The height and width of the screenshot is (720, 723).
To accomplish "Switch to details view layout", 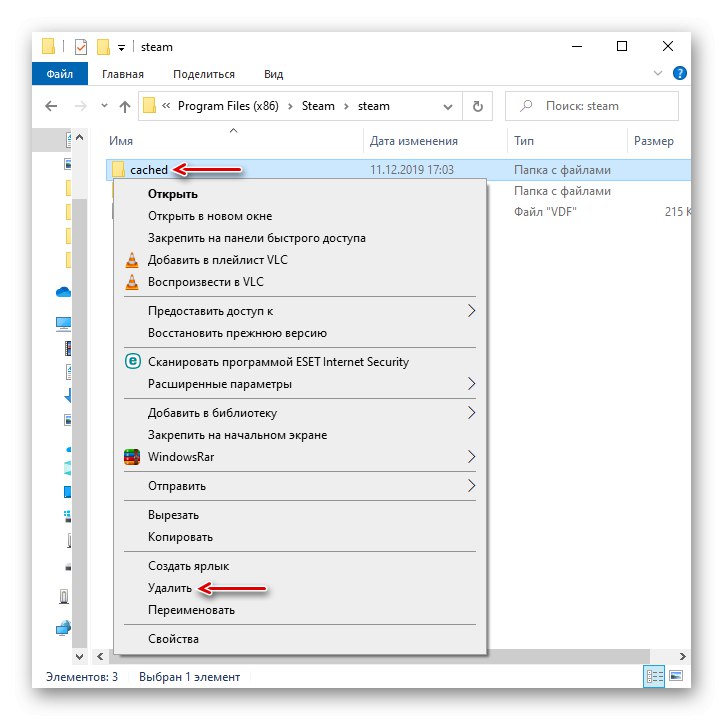I will (654, 676).
